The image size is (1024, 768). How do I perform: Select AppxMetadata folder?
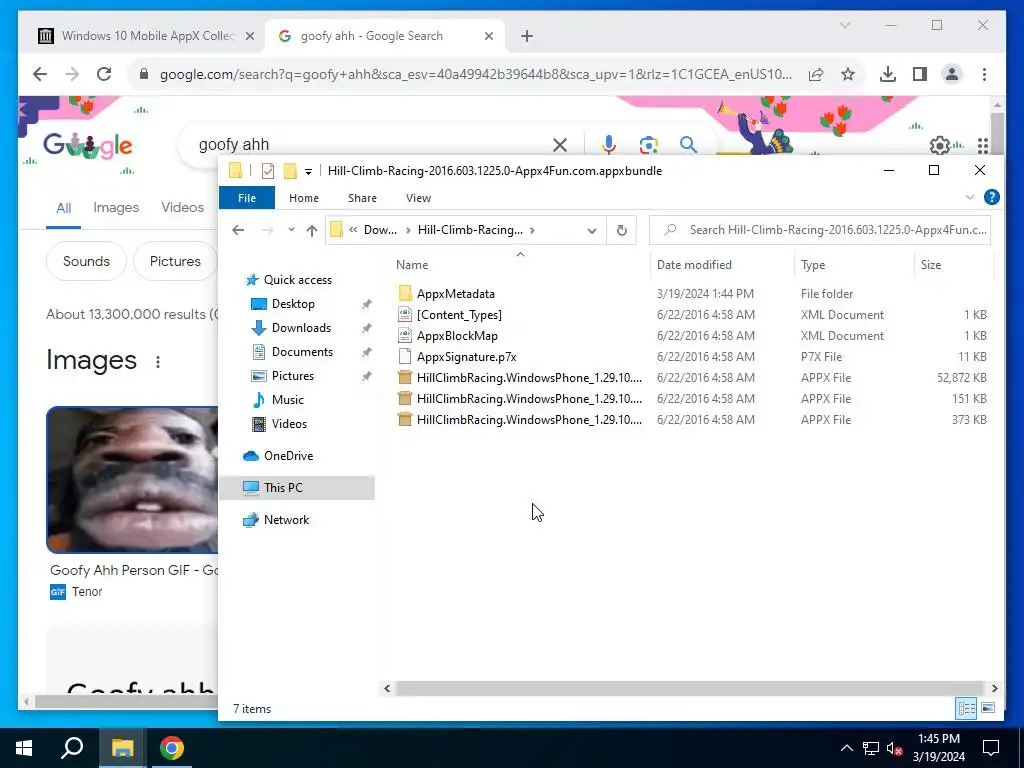pos(456,294)
